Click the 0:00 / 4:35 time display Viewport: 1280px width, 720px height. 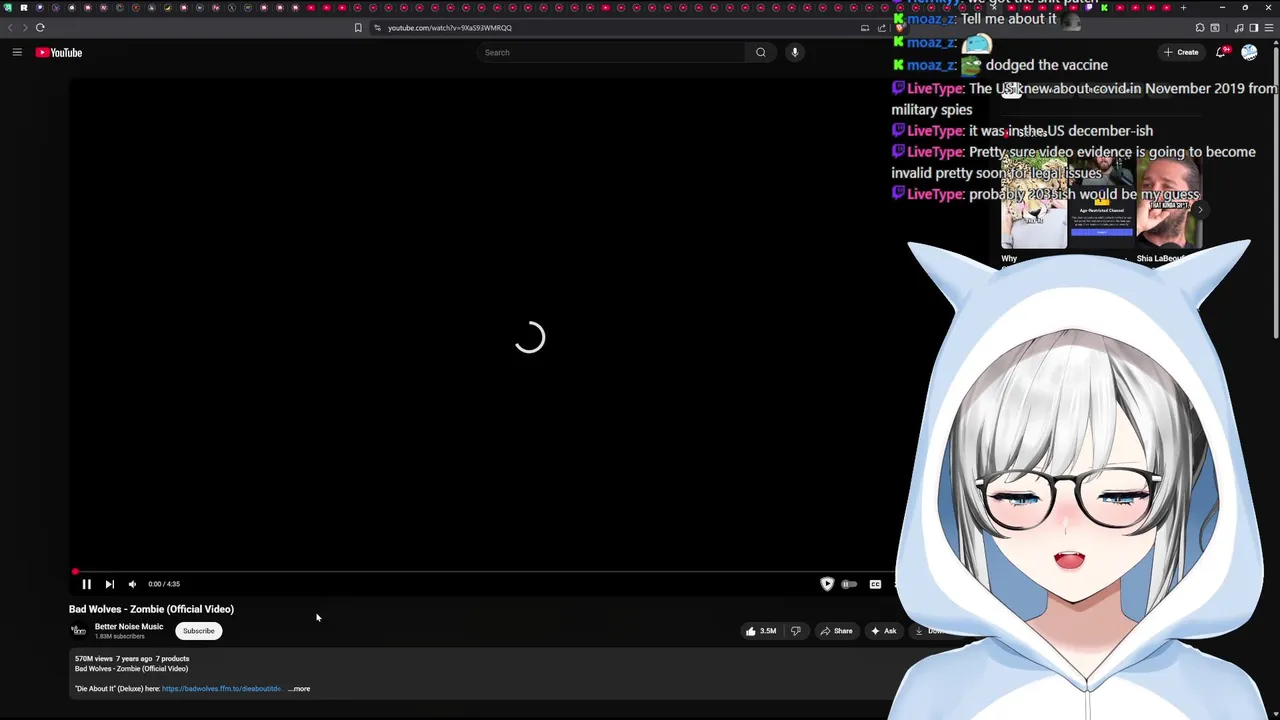pyautogui.click(x=164, y=584)
